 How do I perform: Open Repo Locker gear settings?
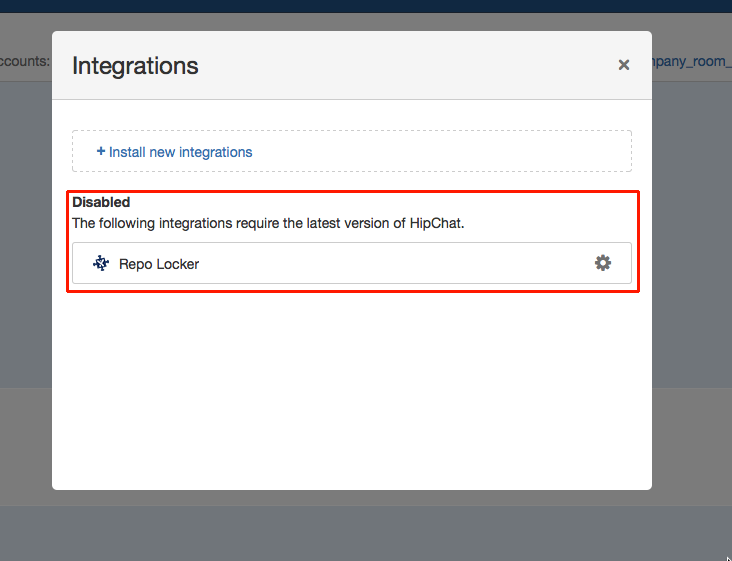tap(602, 263)
